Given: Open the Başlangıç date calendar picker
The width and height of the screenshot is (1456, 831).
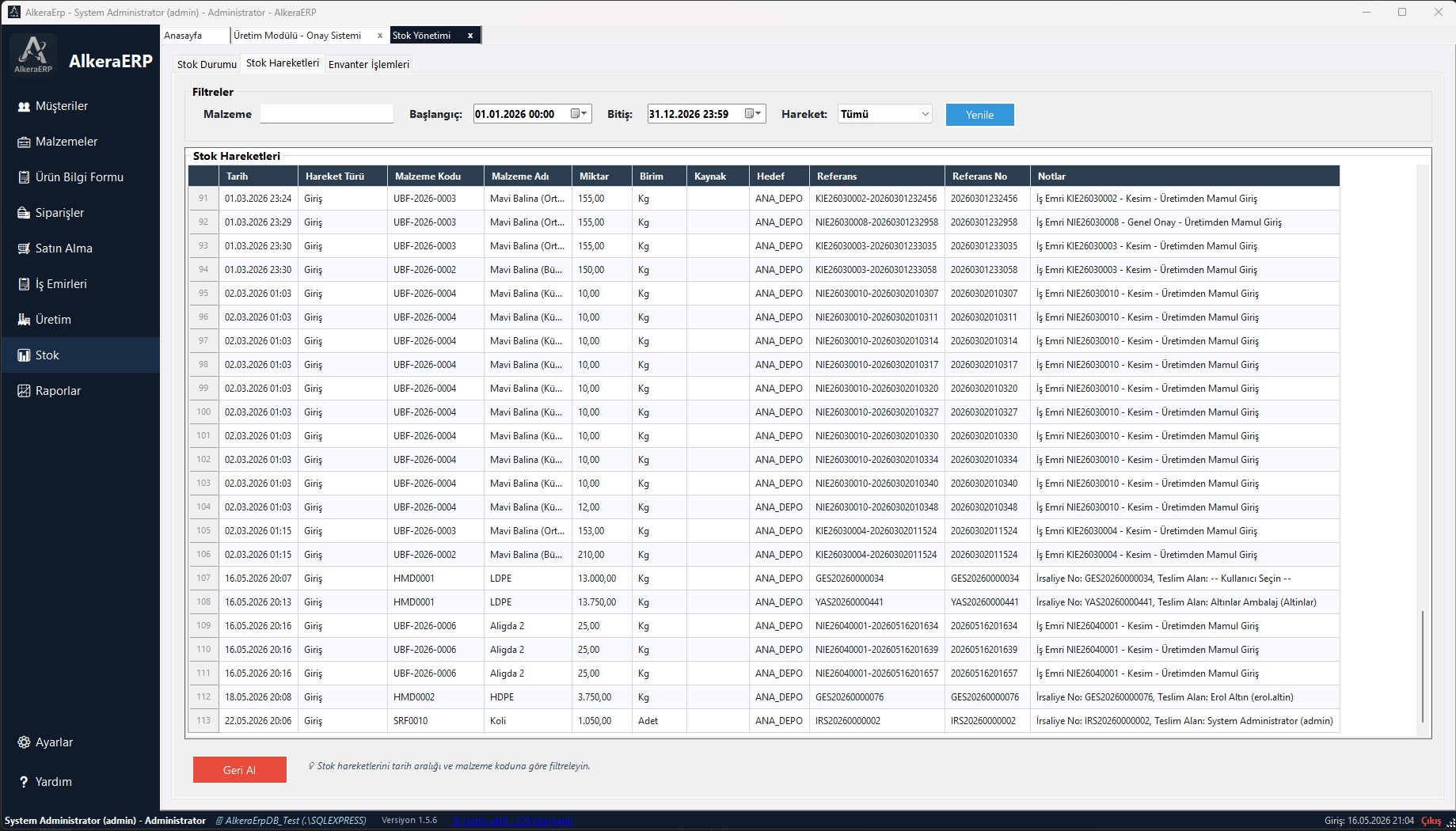Looking at the screenshot, I should (x=580, y=114).
